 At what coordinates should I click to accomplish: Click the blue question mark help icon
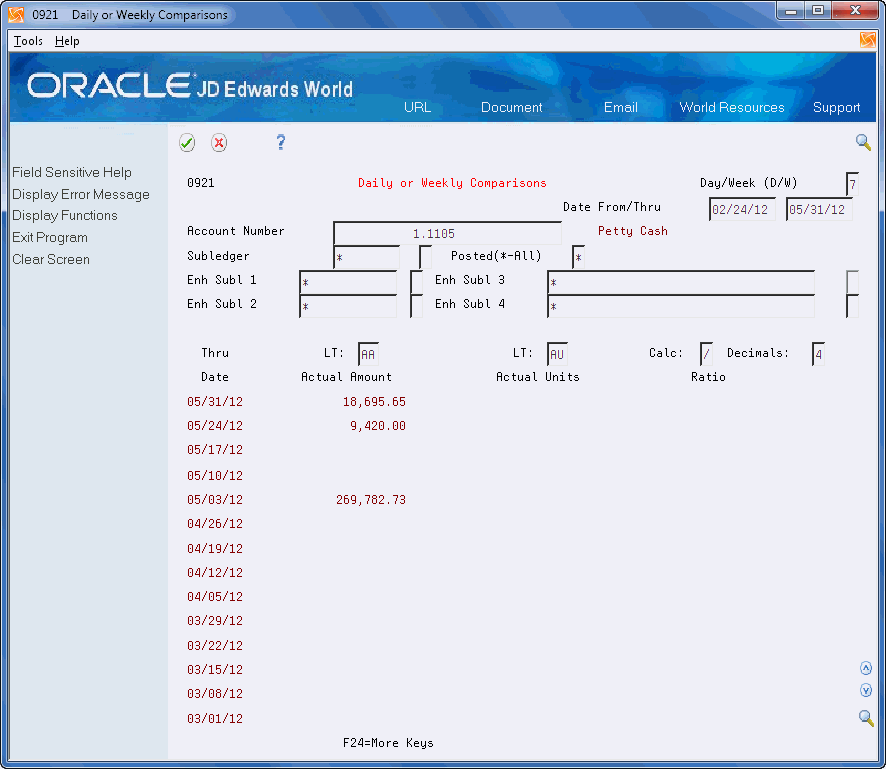pyautogui.click(x=281, y=142)
